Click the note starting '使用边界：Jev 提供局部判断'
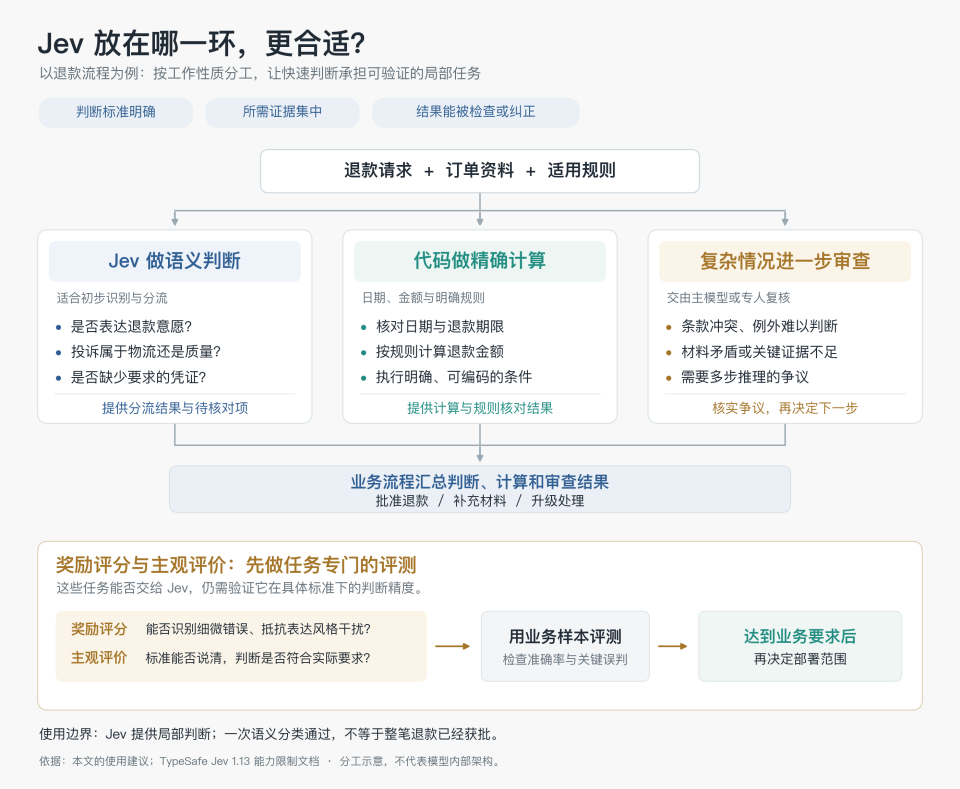Screen dimensions: 960x789 pos(271,734)
